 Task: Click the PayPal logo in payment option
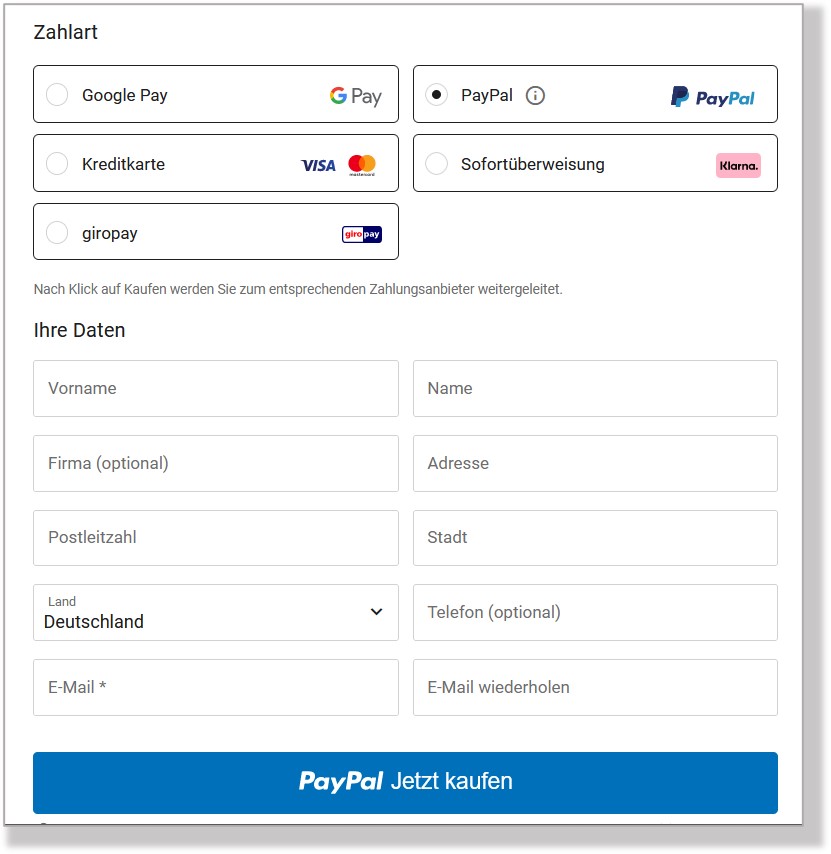point(712,97)
